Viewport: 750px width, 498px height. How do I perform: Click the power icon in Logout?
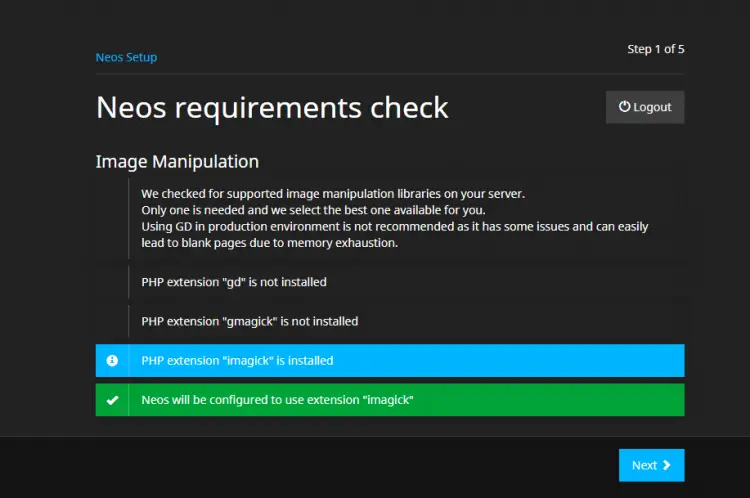pyautogui.click(x=624, y=107)
